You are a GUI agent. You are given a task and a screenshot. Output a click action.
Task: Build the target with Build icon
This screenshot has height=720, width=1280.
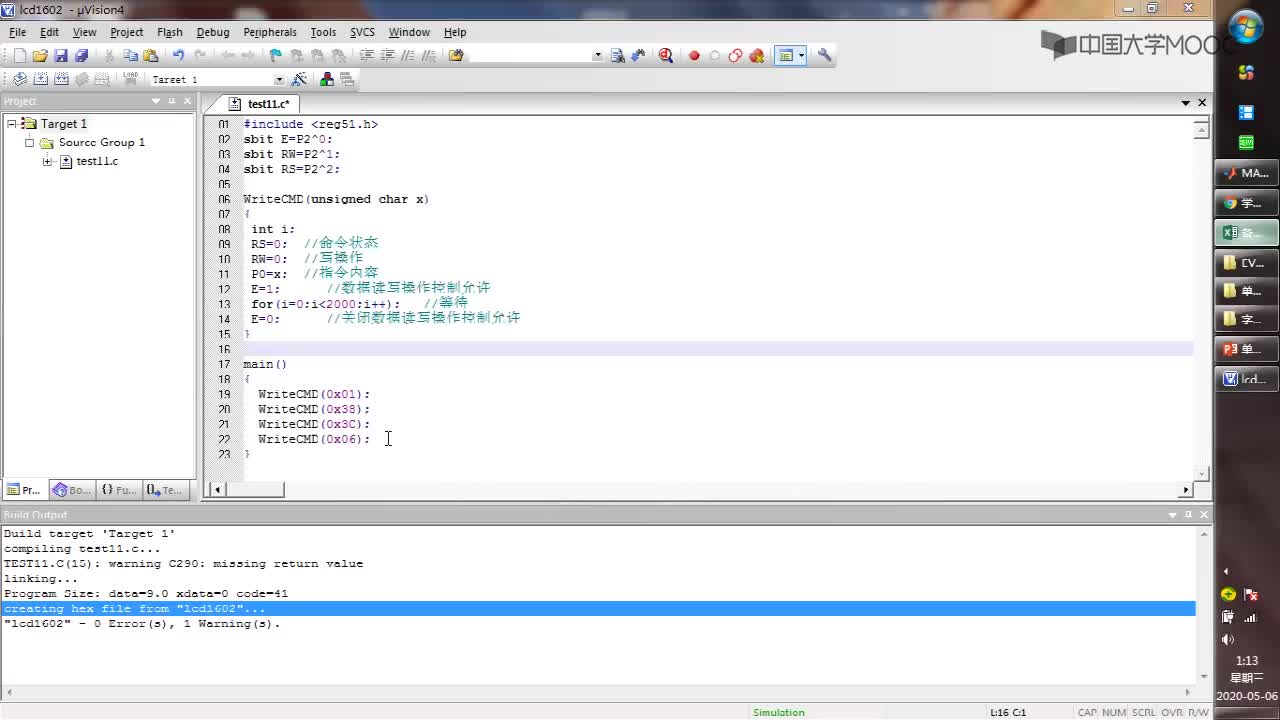coord(41,79)
